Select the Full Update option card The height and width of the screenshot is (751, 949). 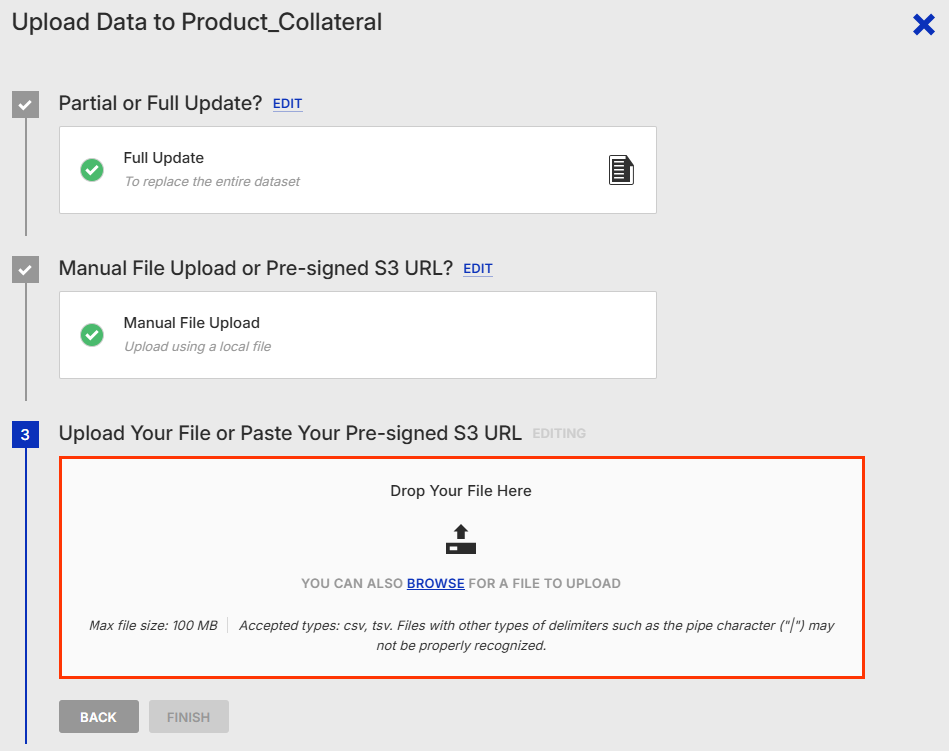coord(357,170)
